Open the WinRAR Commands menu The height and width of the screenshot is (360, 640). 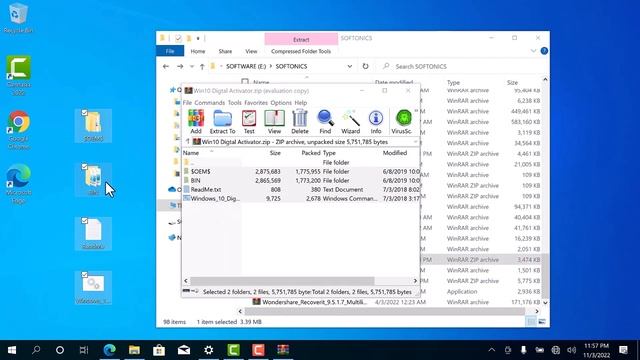[209, 102]
